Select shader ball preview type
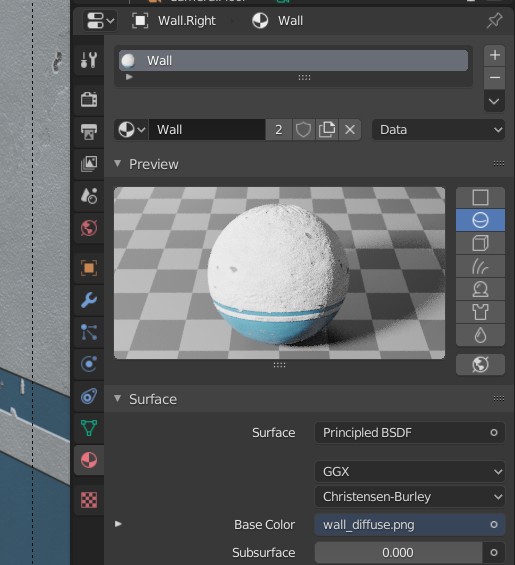The image size is (515, 565). [x=480, y=289]
